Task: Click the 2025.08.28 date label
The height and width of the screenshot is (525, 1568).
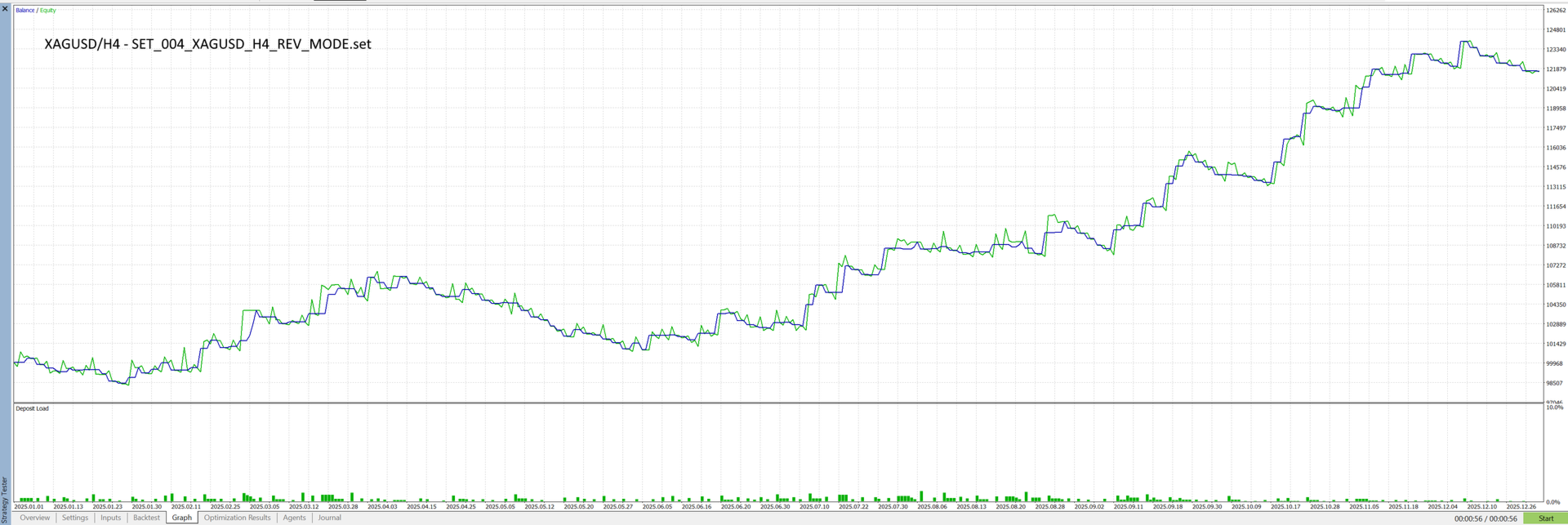Action: (1050, 507)
